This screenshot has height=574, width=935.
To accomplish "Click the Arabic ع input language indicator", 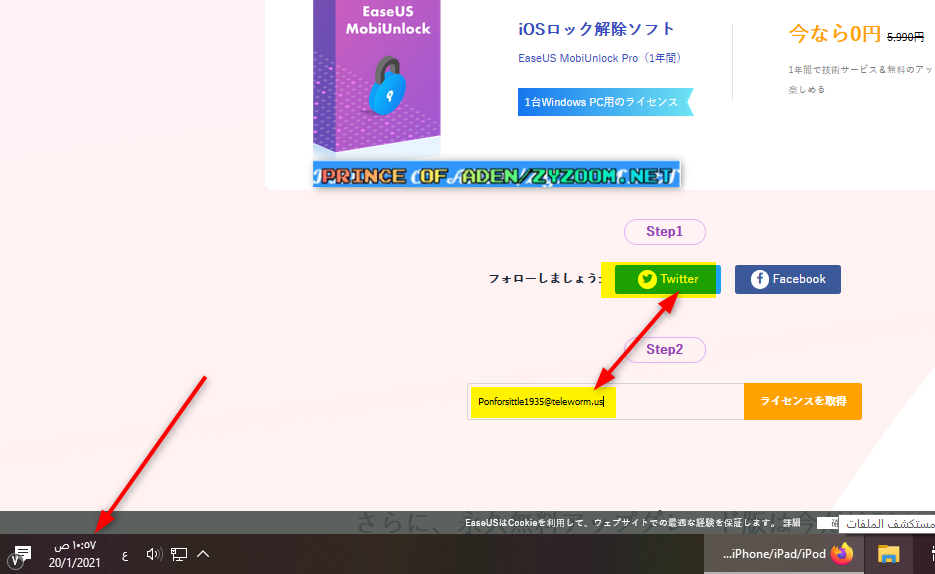I will (125, 556).
